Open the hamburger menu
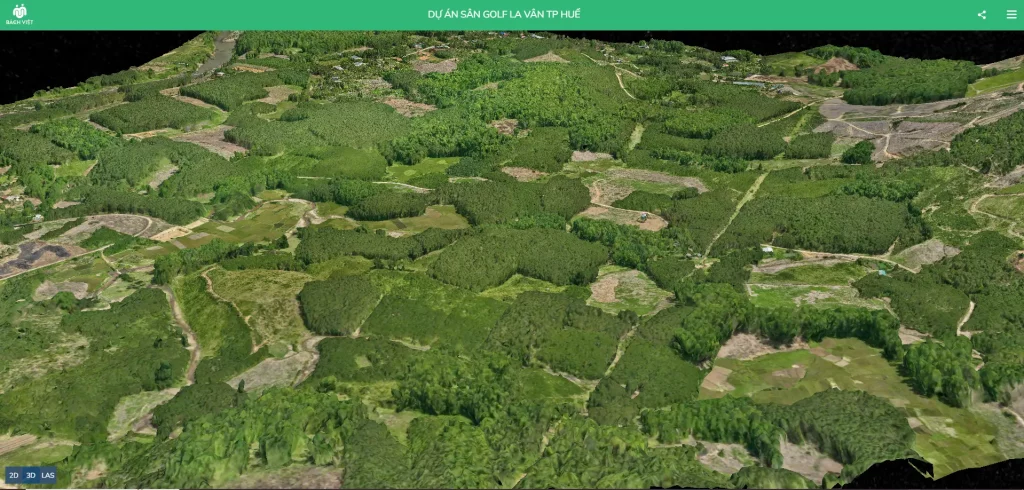 click(1011, 15)
